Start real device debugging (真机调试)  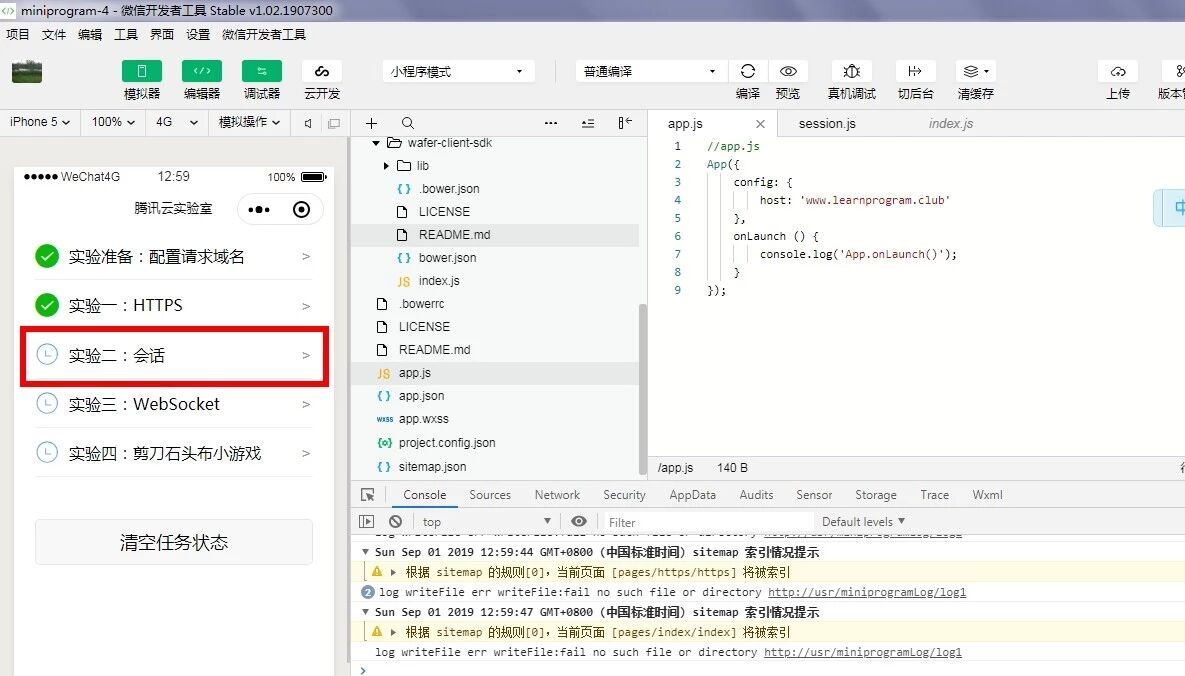[852, 71]
